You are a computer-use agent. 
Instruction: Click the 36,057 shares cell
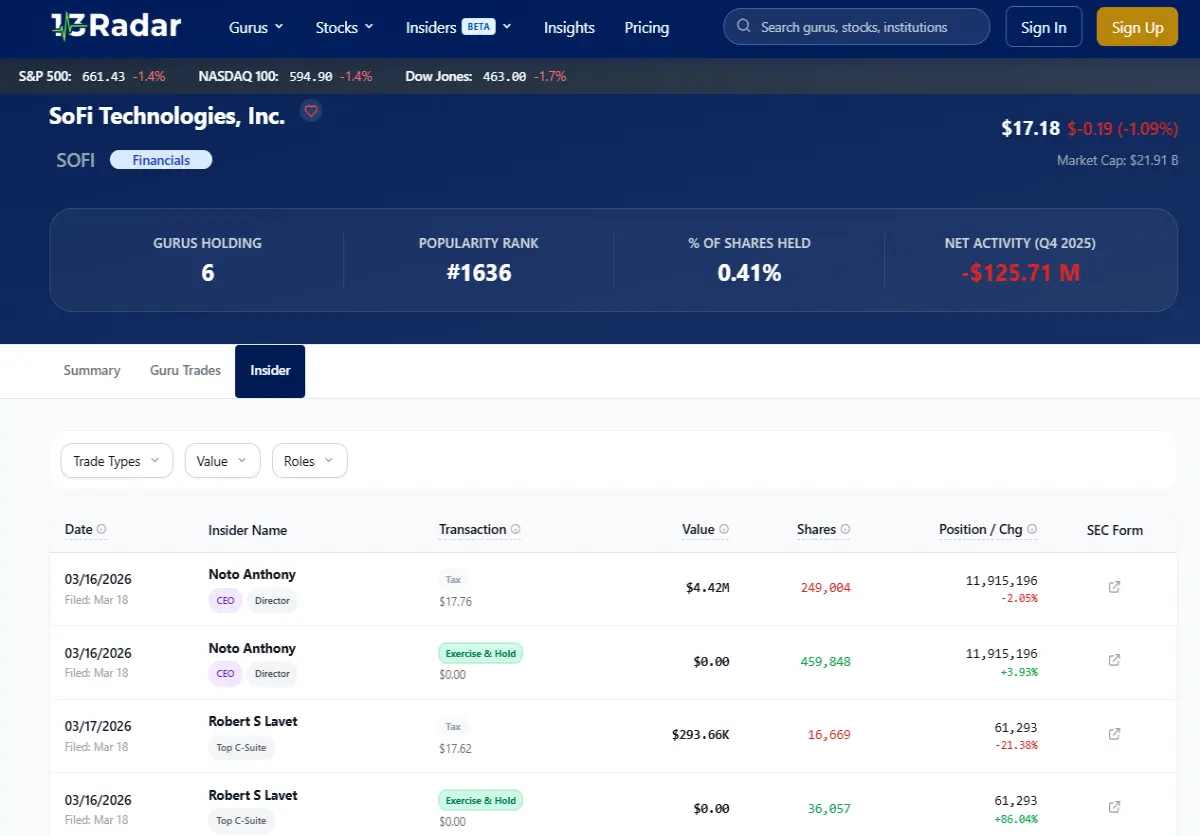coord(829,808)
